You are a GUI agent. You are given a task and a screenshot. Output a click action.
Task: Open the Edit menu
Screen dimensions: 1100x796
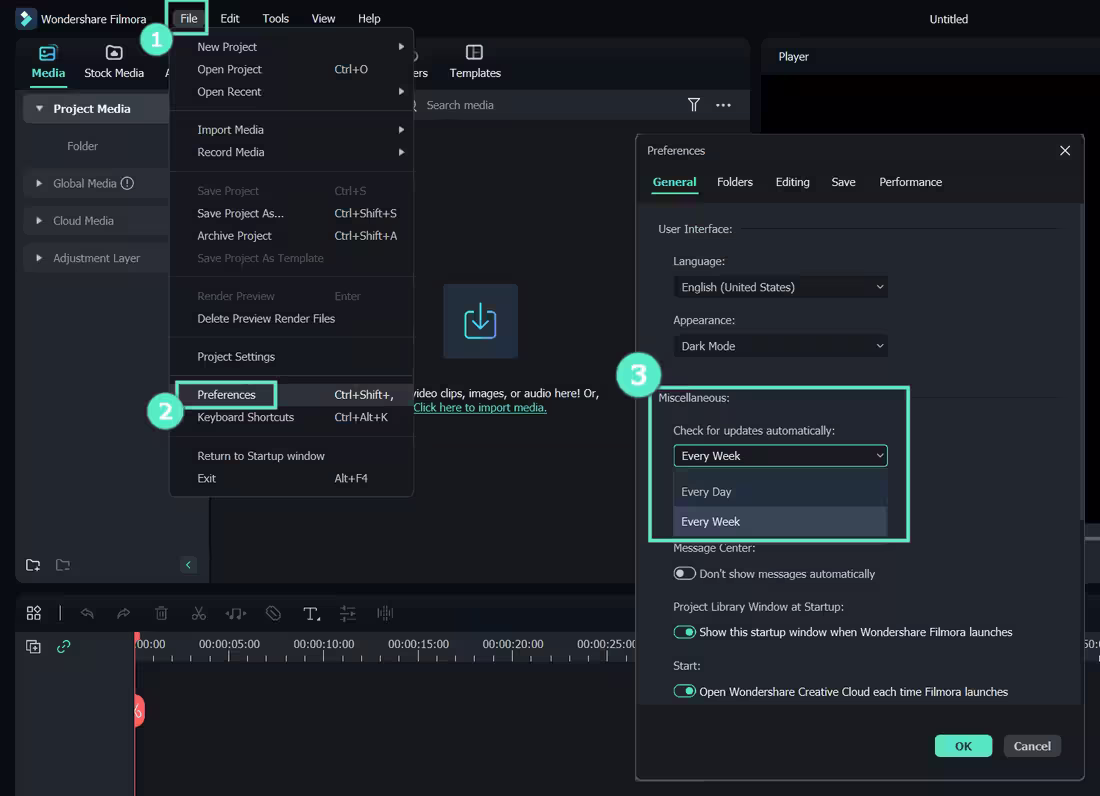coord(229,18)
